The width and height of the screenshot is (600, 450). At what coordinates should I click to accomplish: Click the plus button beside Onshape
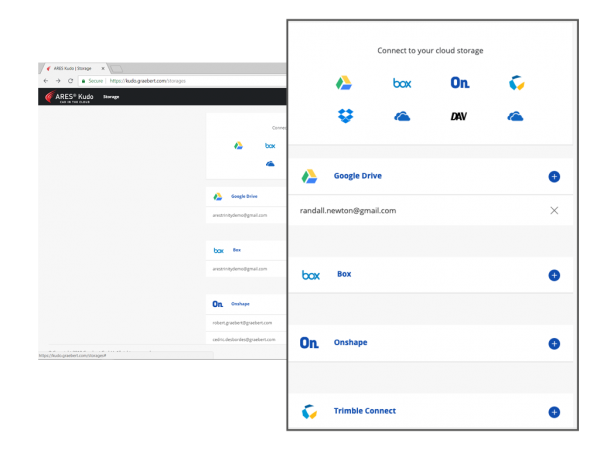point(554,343)
